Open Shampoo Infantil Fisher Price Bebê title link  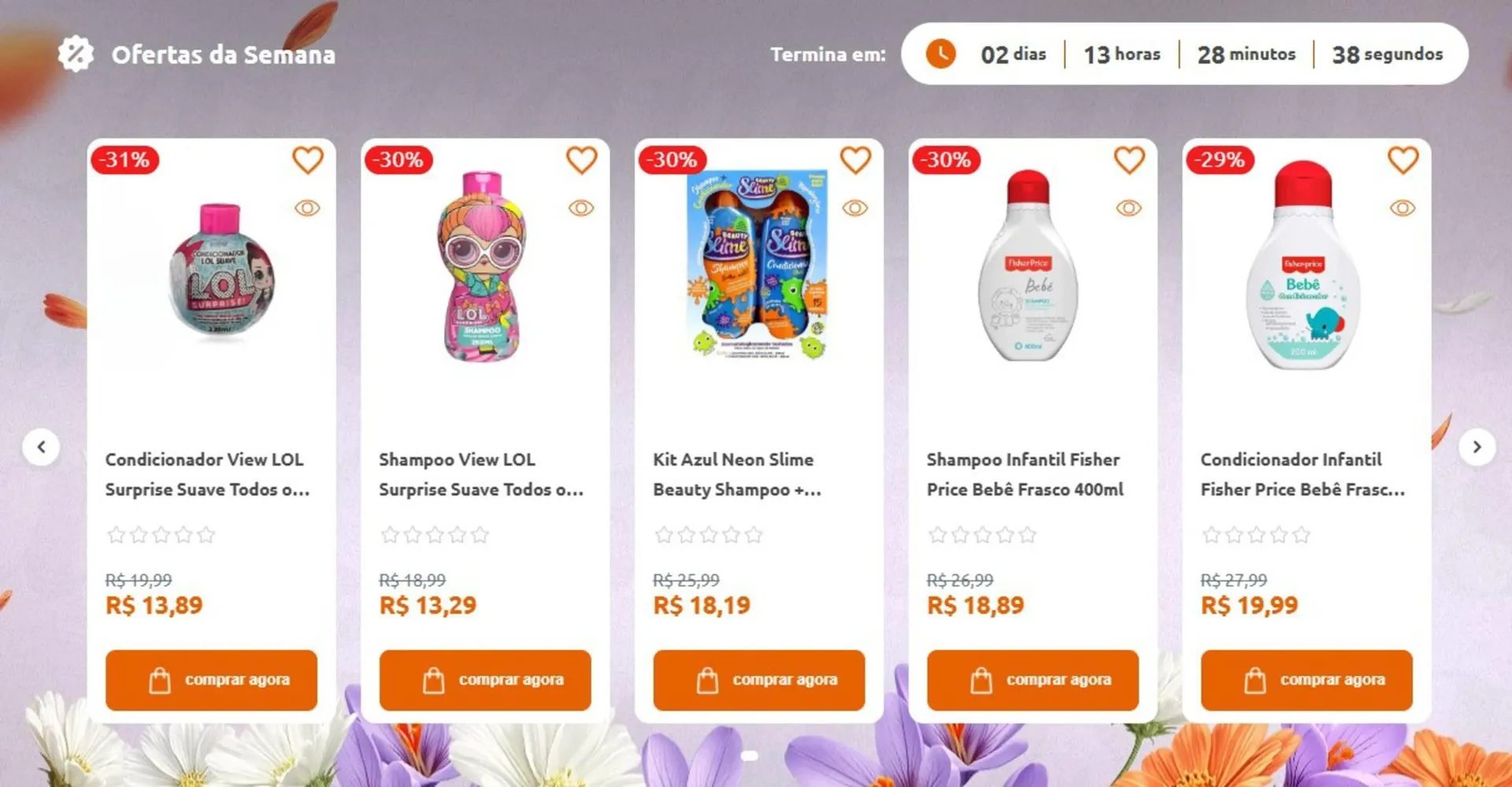pyautogui.click(x=1025, y=474)
